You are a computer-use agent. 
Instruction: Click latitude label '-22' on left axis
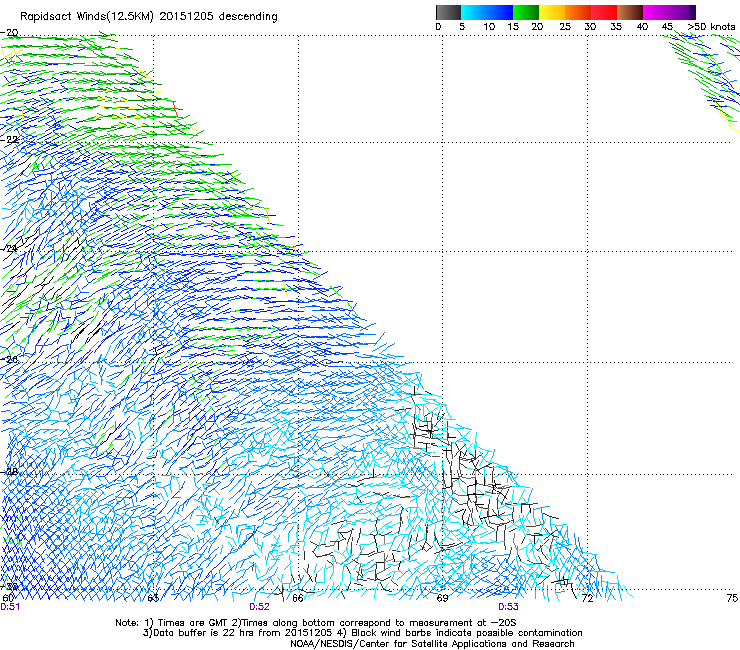[9, 140]
